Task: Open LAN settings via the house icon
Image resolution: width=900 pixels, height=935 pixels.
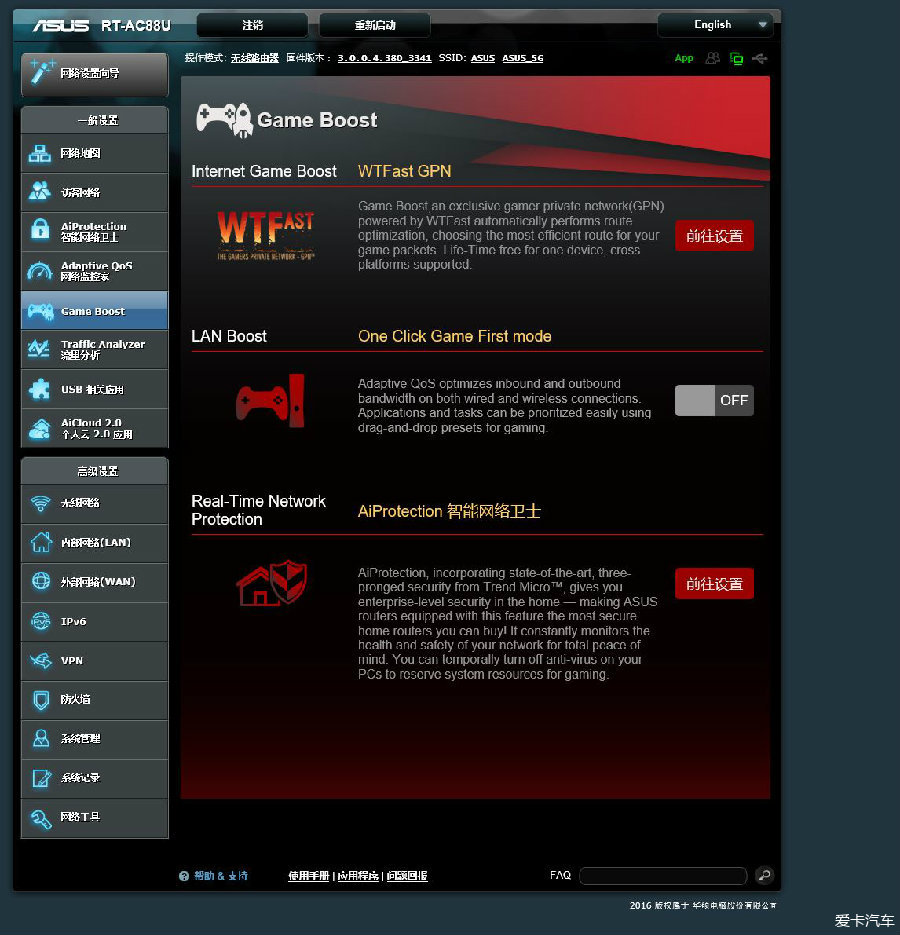Action: point(41,542)
